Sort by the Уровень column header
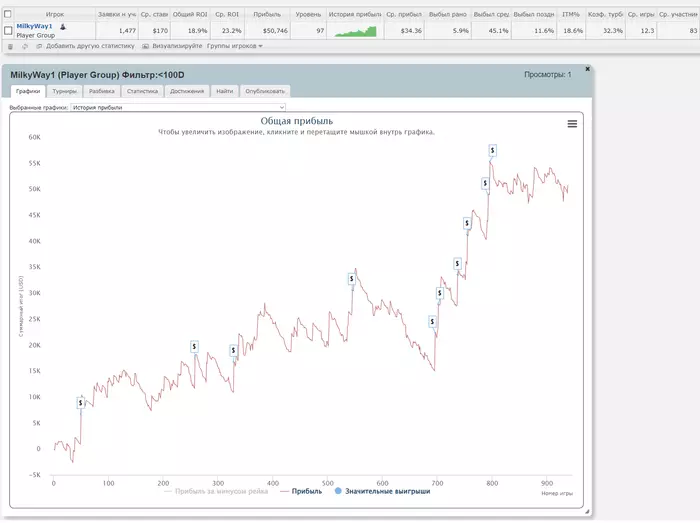Viewport: 700px width, 523px height. pos(308,14)
